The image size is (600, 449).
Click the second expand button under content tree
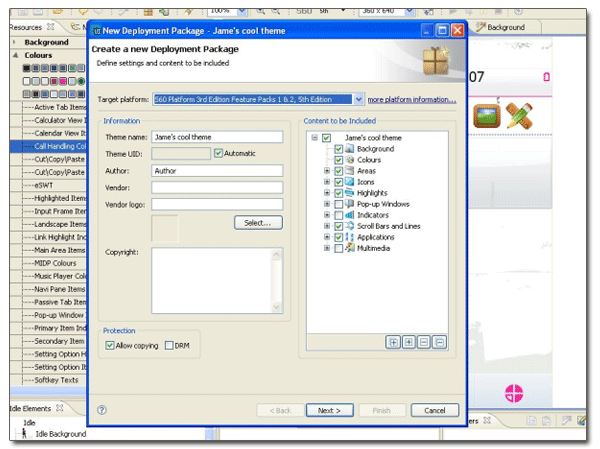[409, 342]
